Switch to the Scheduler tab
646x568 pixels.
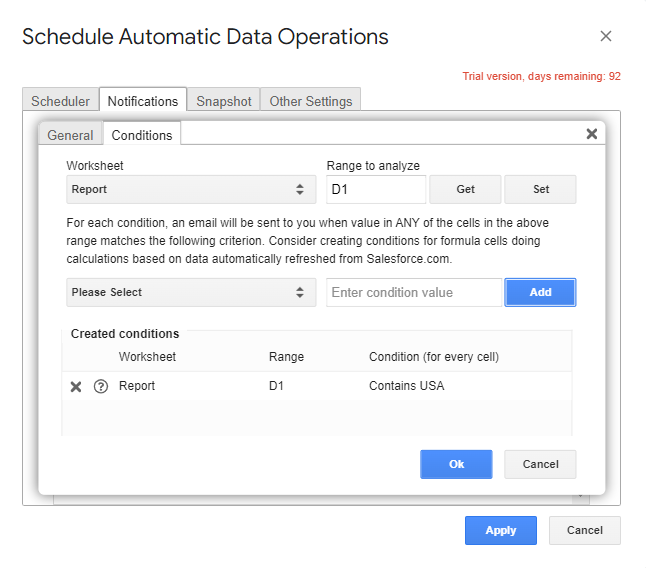click(x=60, y=101)
